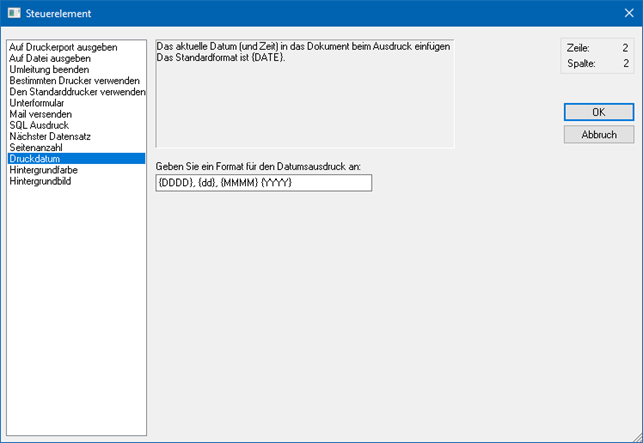Select 'Umleitung beenden' from the list

point(48,69)
